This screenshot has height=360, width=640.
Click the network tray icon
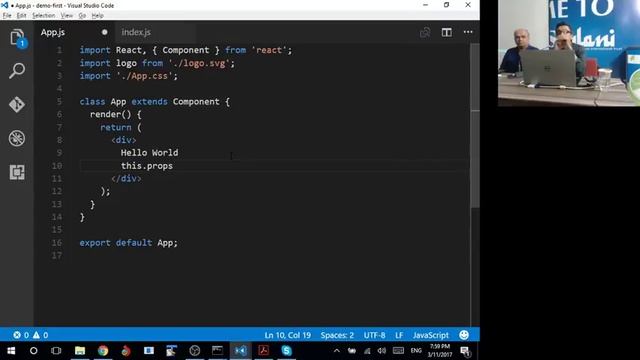(x=367, y=351)
